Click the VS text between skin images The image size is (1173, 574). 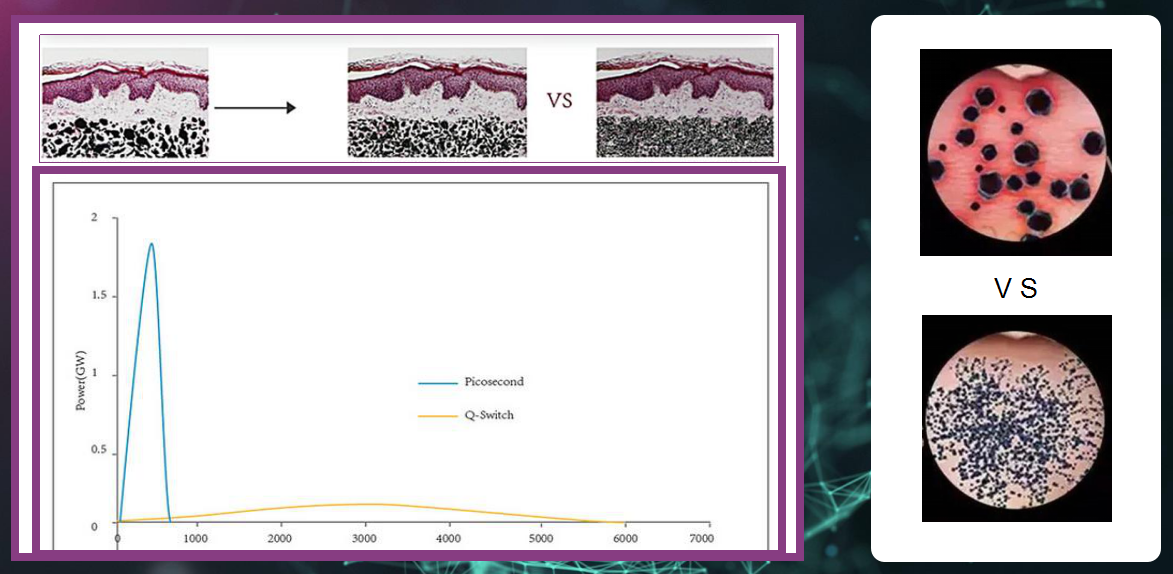click(x=560, y=101)
